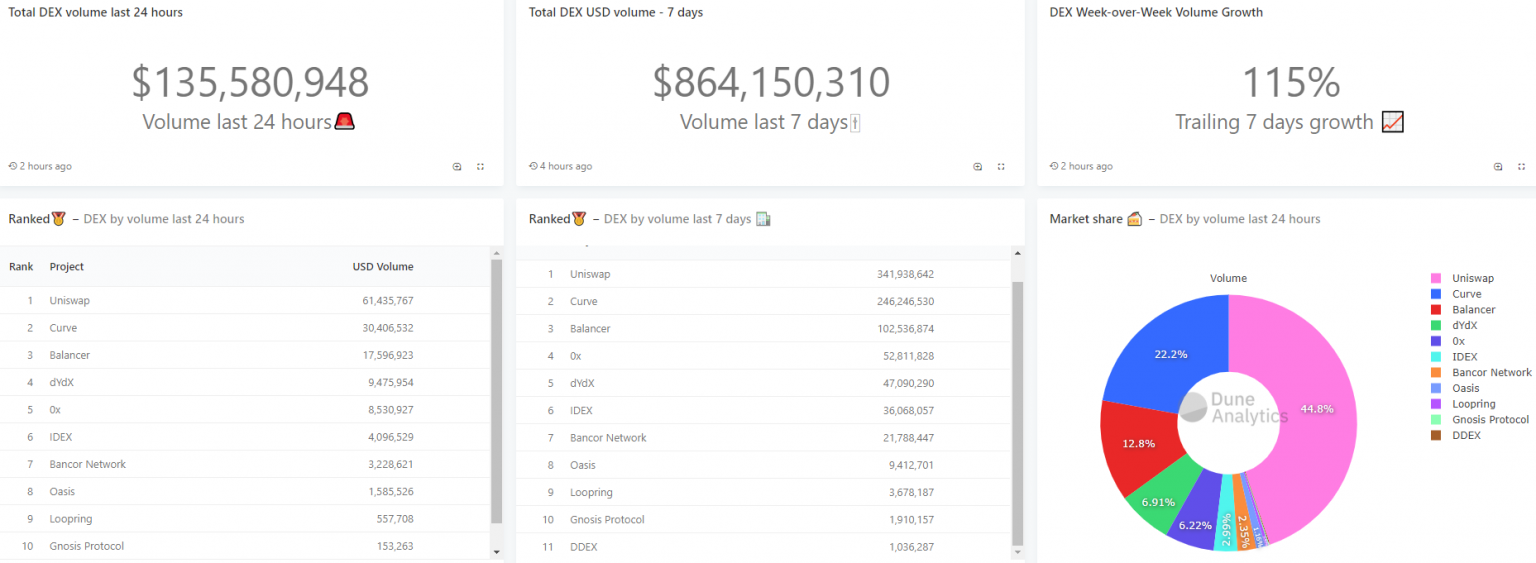Open query for 7 days volume counter

[x=978, y=167]
